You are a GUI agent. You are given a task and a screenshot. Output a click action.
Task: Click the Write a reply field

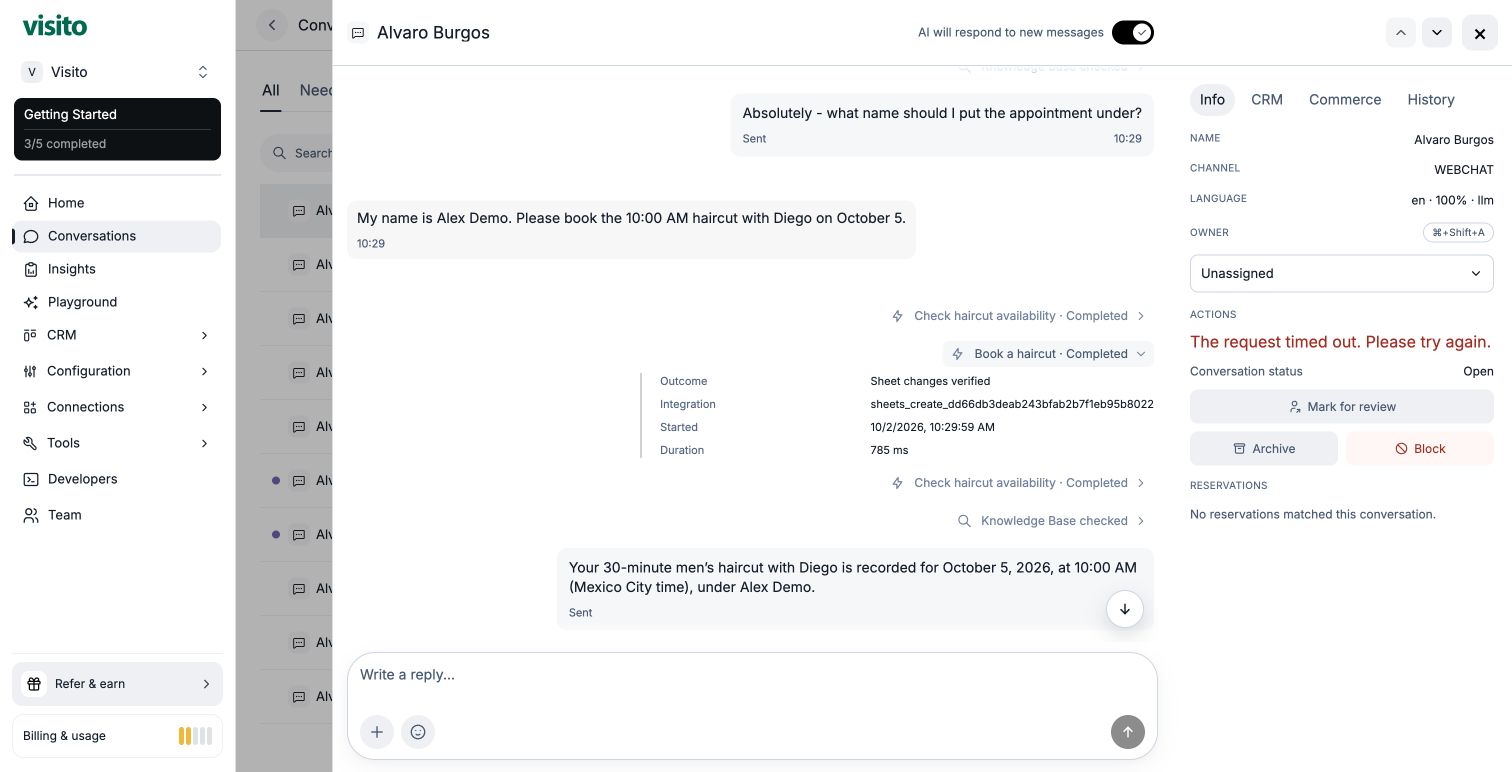(752, 675)
